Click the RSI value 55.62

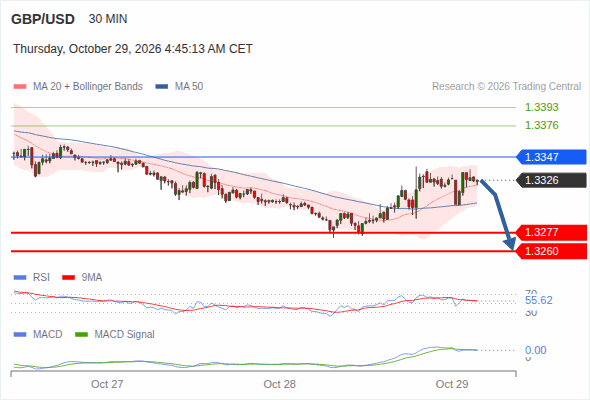point(539,300)
